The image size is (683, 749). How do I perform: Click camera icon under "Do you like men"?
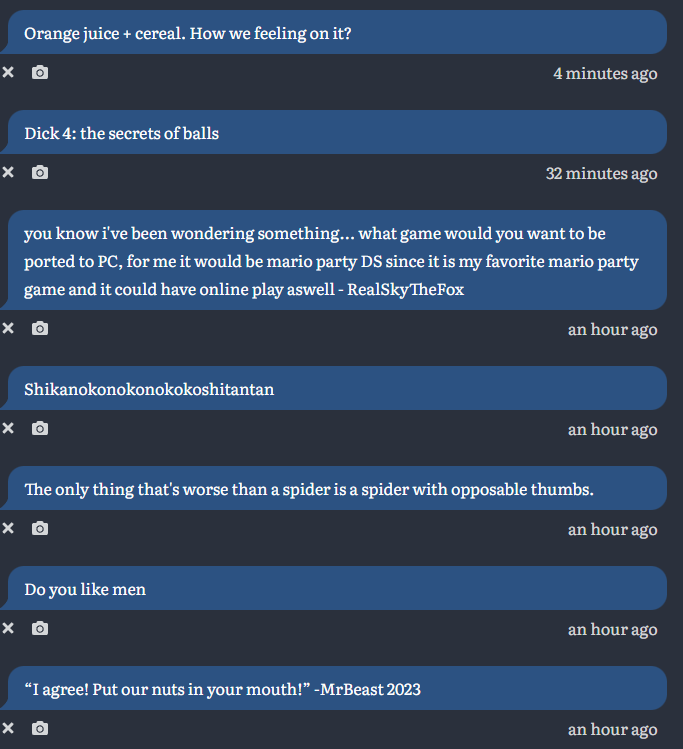[x=40, y=628]
